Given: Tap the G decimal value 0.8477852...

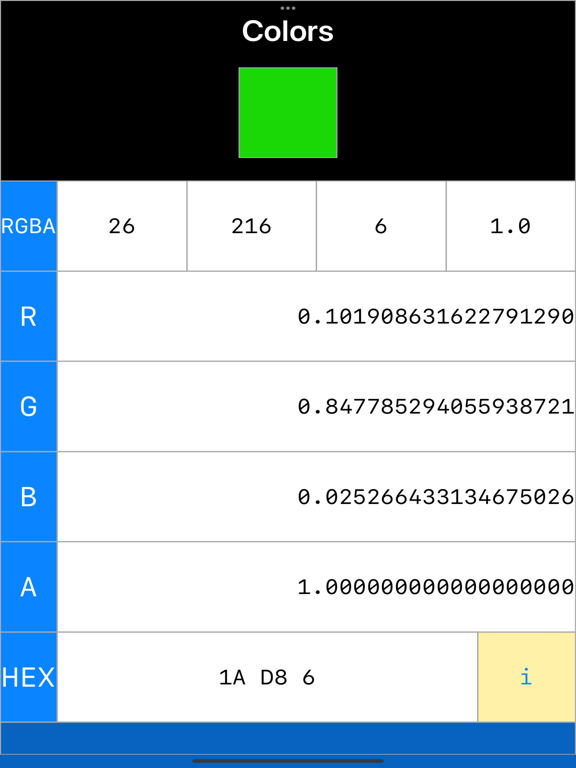Looking at the screenshot, I should click(316, 407).
